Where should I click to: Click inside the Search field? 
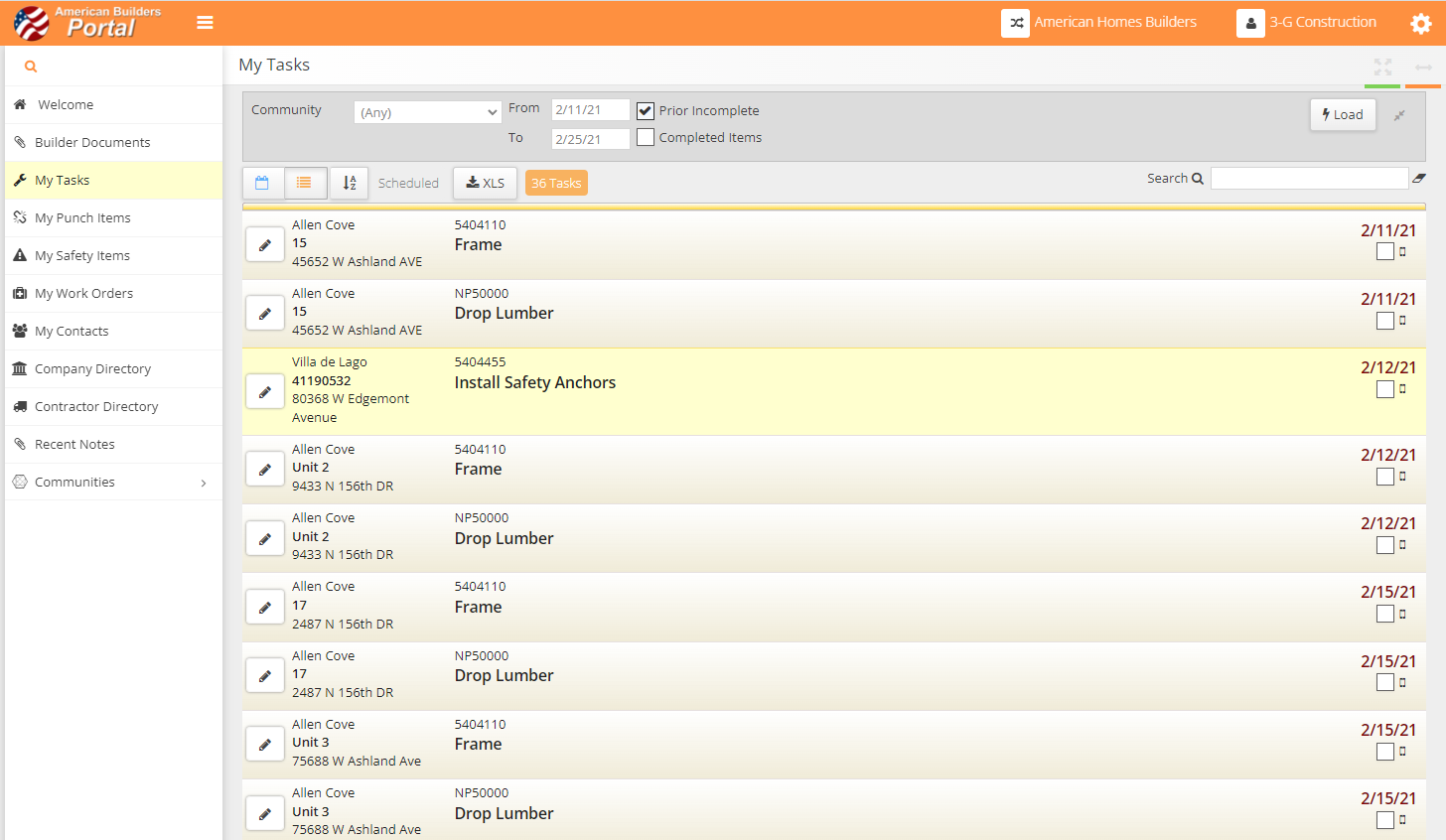tap(1309, 177)
